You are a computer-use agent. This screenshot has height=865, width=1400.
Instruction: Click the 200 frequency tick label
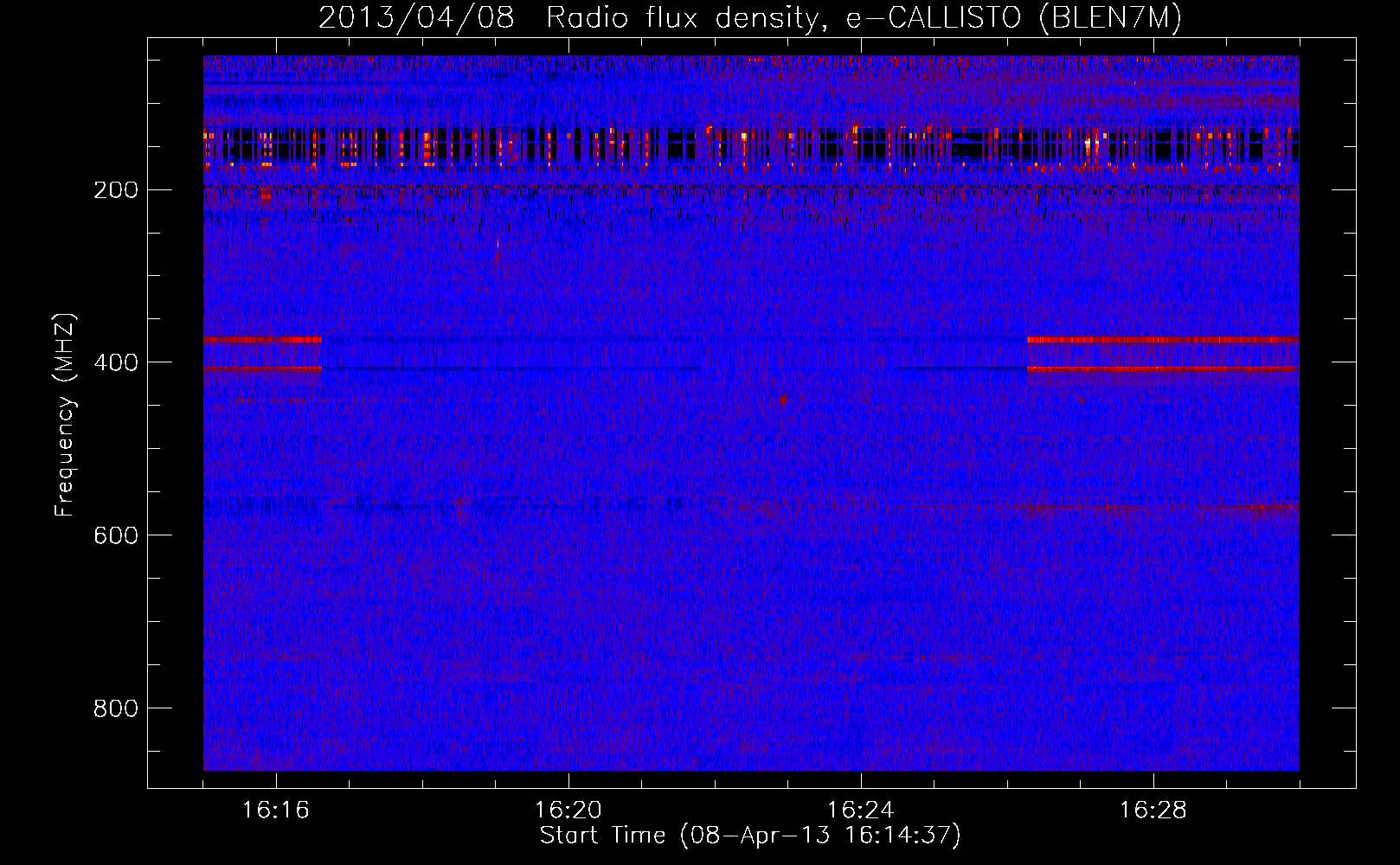115,190
